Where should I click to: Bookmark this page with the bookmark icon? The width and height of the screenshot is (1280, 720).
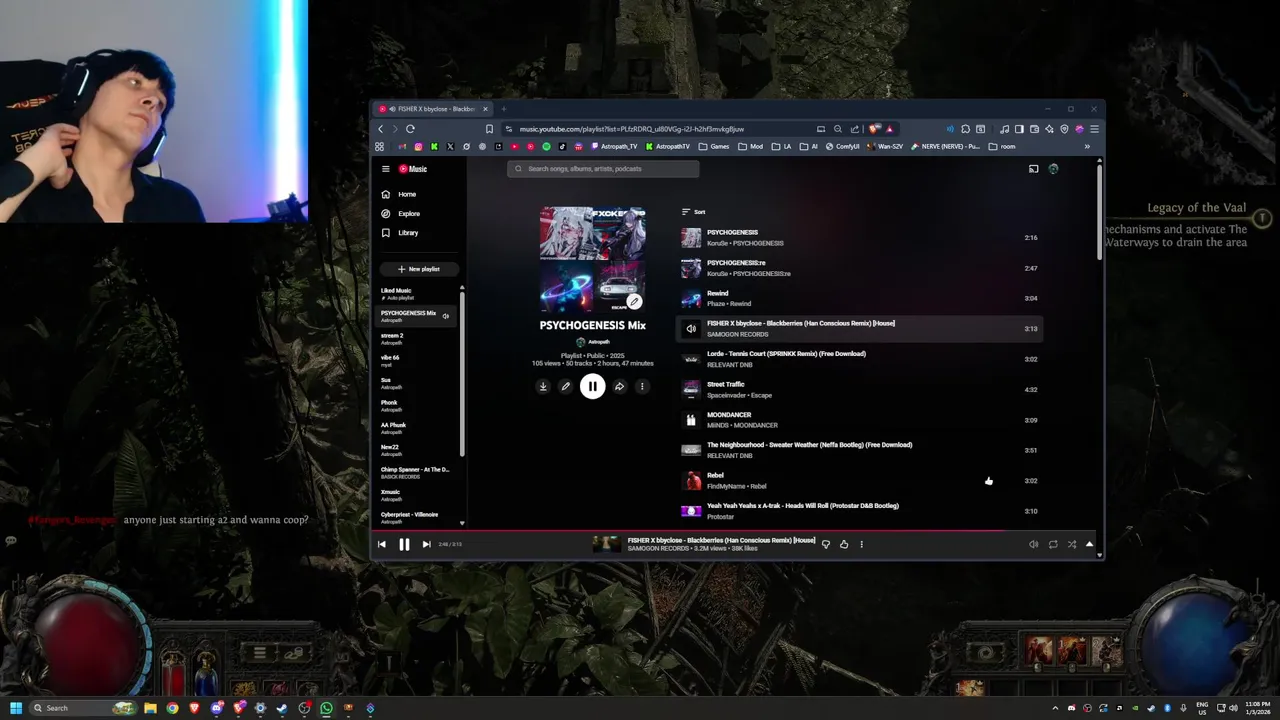[489, 129]
